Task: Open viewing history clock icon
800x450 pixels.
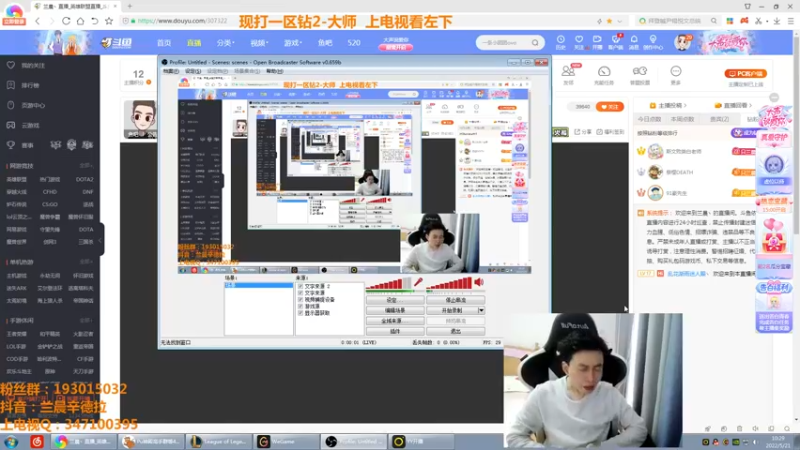Action: [x=561, y=42]
